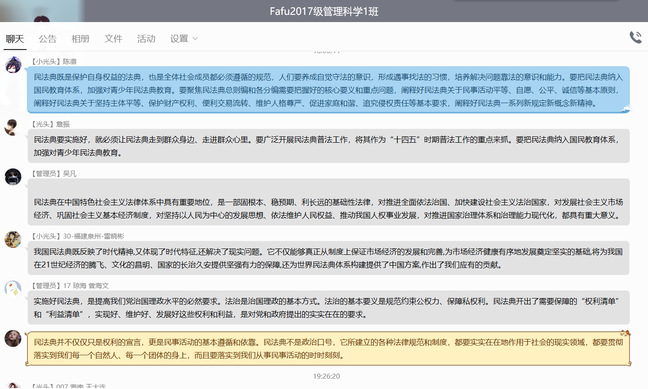Click the chevron arrow next to 设置

tap(195, 39)
